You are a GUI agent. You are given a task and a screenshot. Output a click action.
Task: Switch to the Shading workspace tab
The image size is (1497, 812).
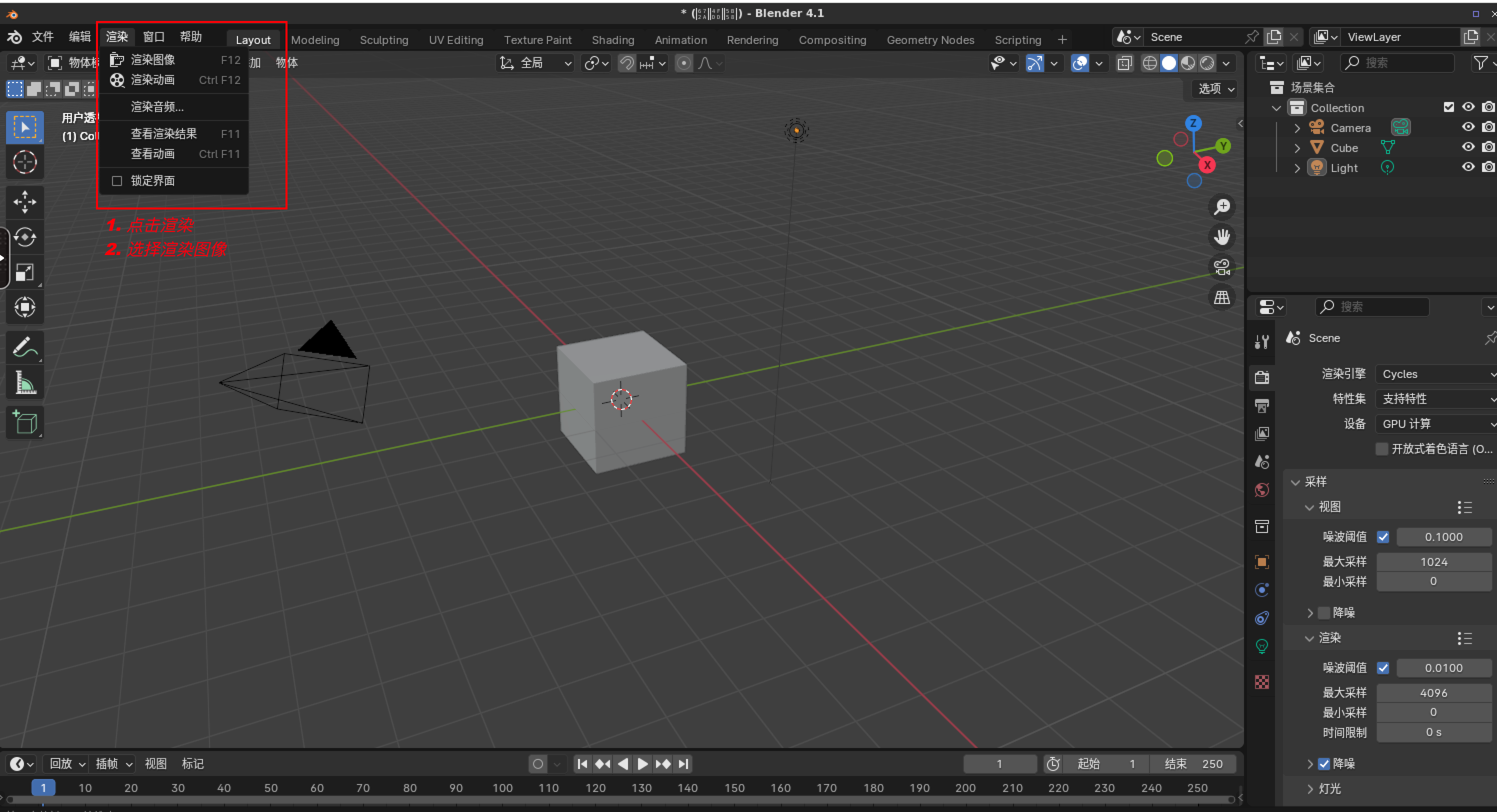(612, 39)
